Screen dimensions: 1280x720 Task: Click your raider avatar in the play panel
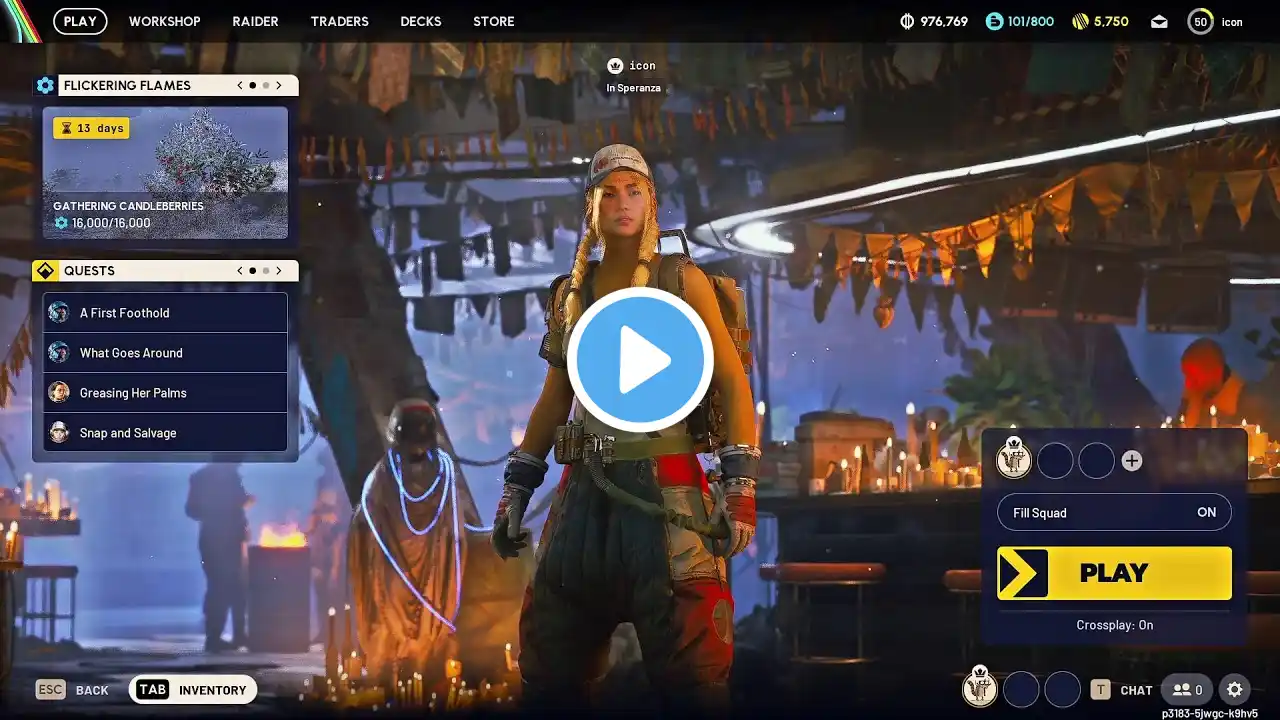1014,459
